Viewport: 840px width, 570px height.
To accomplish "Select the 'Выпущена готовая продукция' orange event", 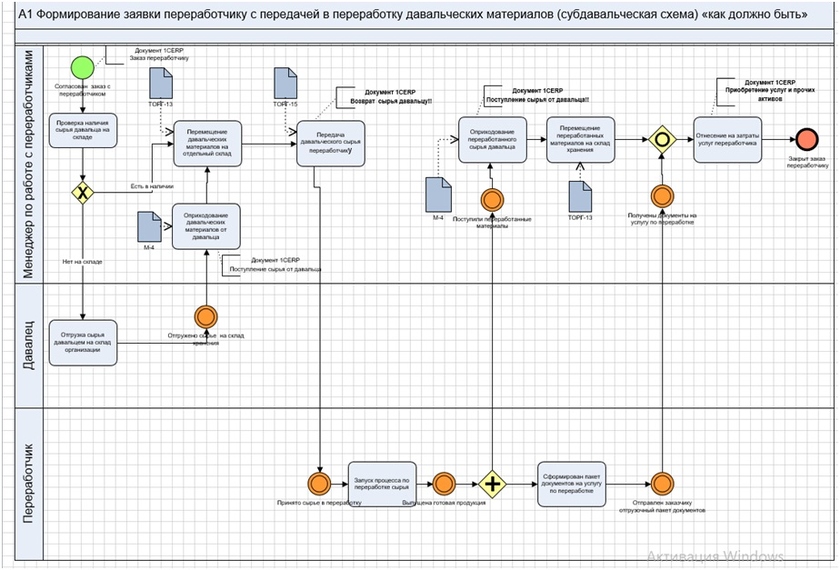I will (x=443, y=483).
